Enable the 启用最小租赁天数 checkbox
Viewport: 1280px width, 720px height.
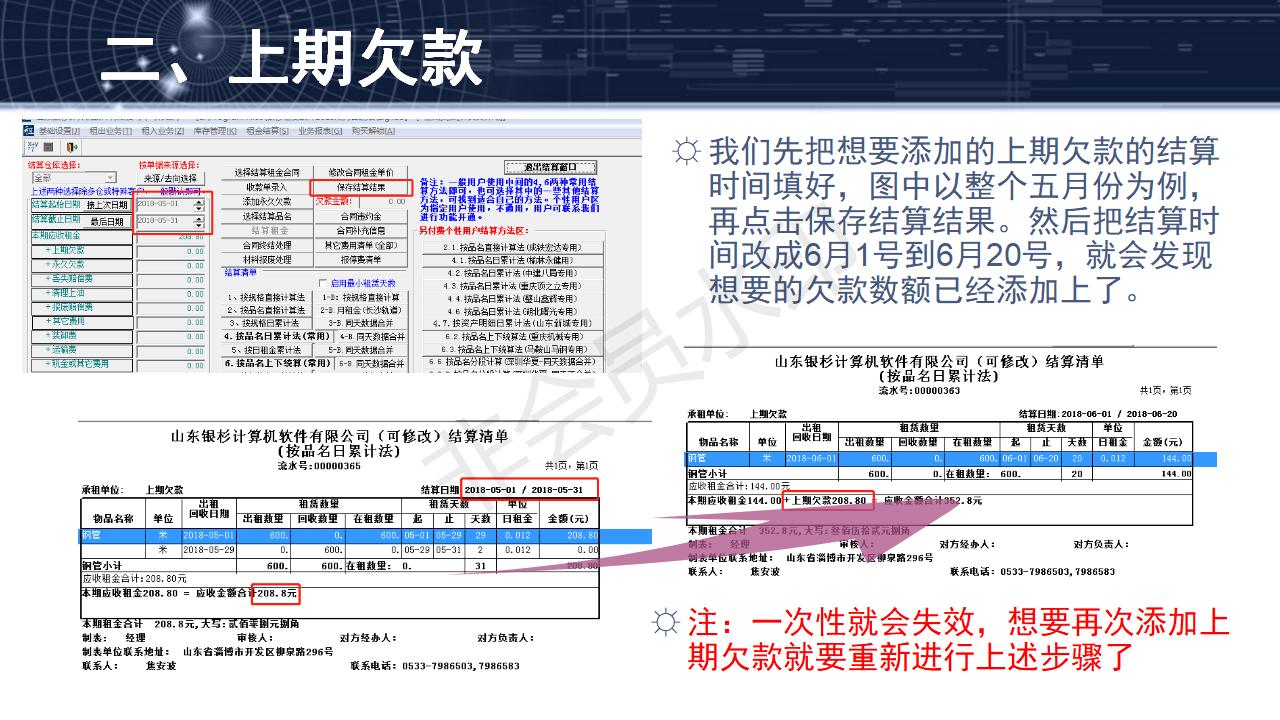(323, 283)
